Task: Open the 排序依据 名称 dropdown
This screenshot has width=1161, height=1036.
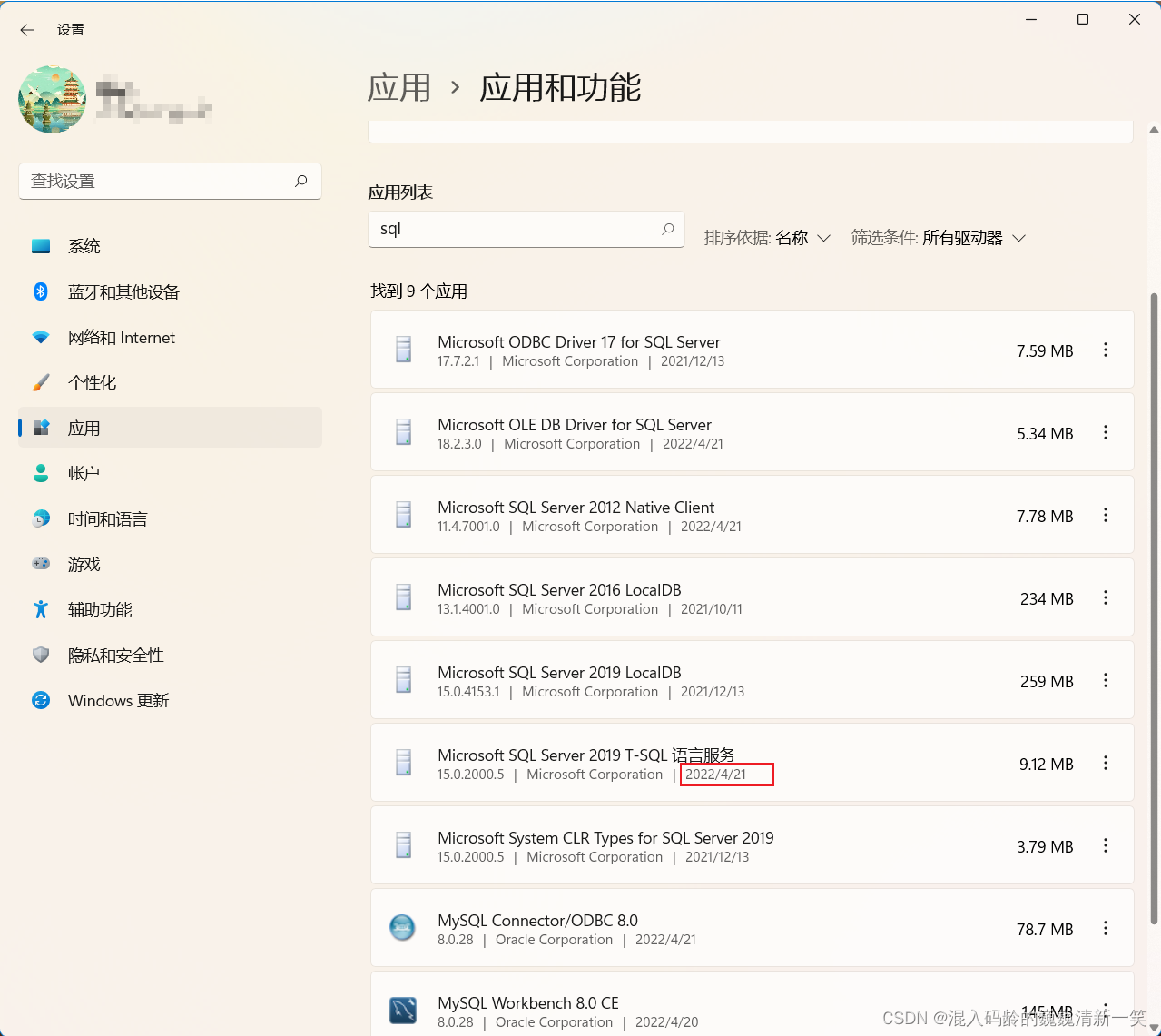Action: 767,238
